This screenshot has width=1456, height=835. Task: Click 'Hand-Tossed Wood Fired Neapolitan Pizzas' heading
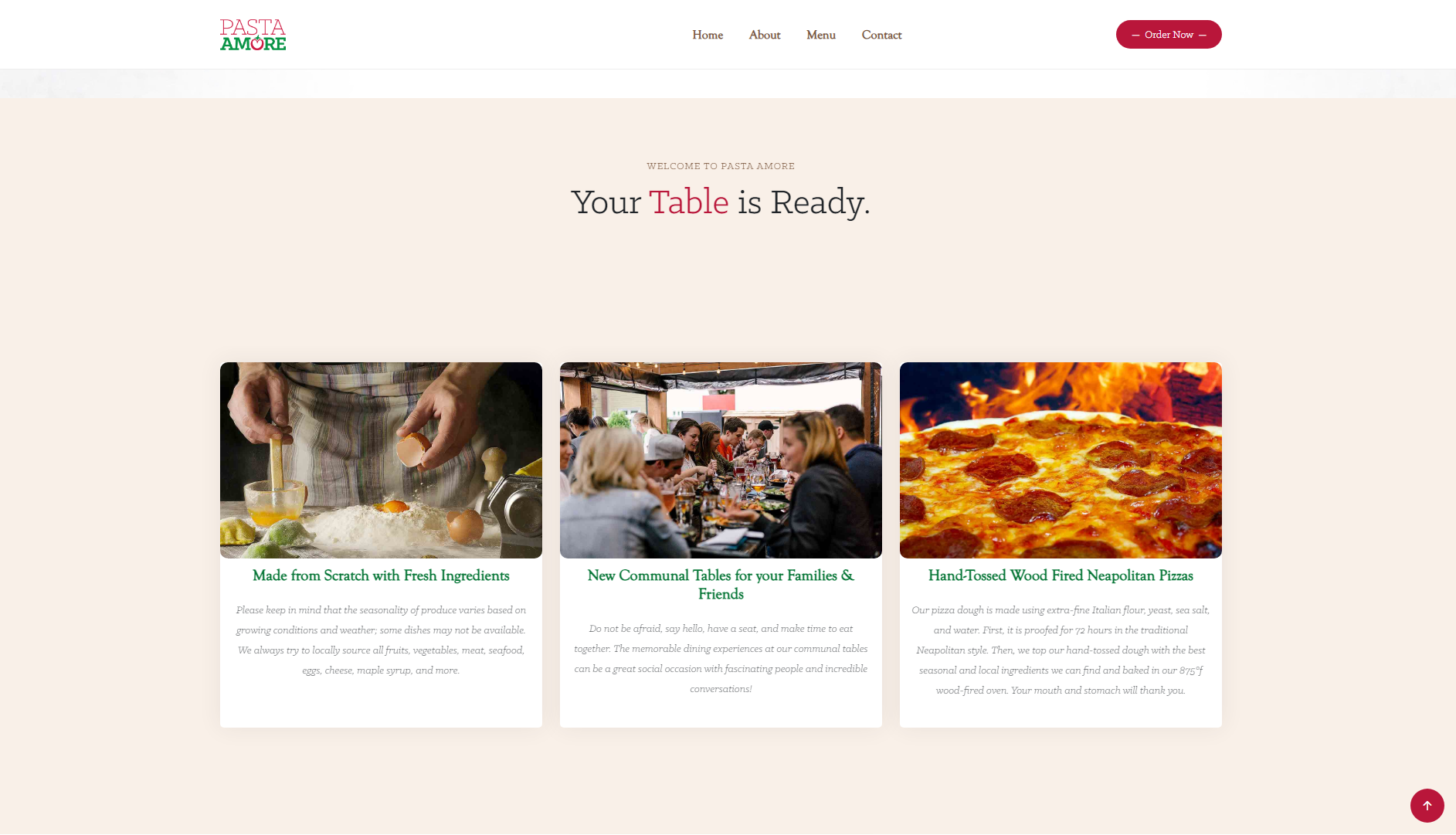pos(1061,575)
